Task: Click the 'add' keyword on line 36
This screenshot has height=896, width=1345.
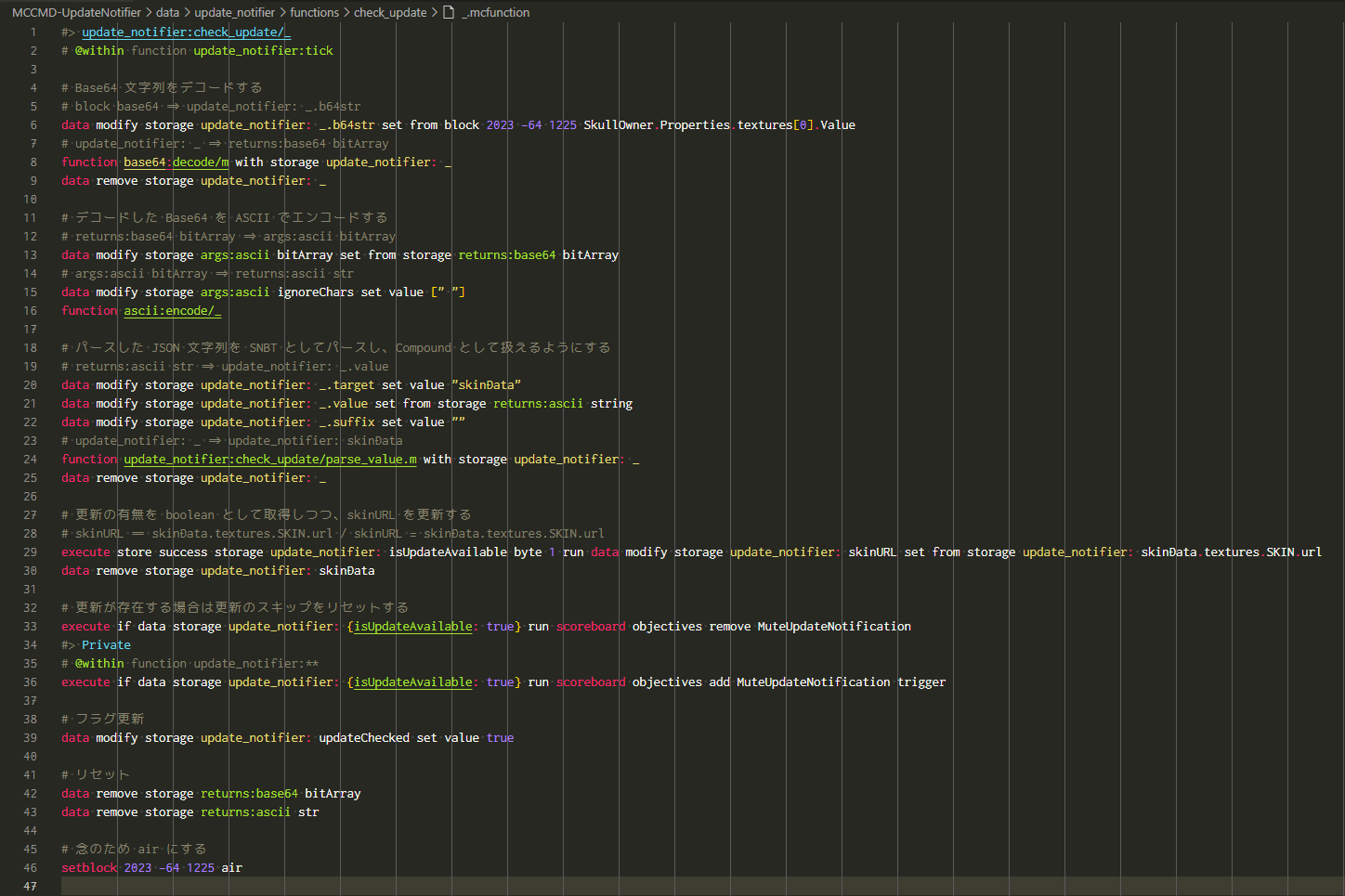Action: 720,682
